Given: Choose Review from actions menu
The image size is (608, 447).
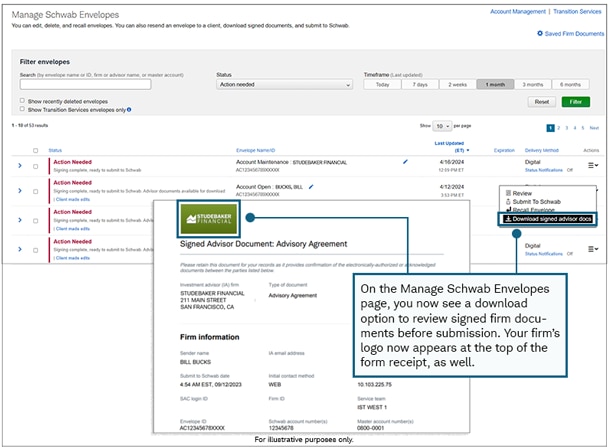Looking at the screenshot, I should (x=519, y=193).
